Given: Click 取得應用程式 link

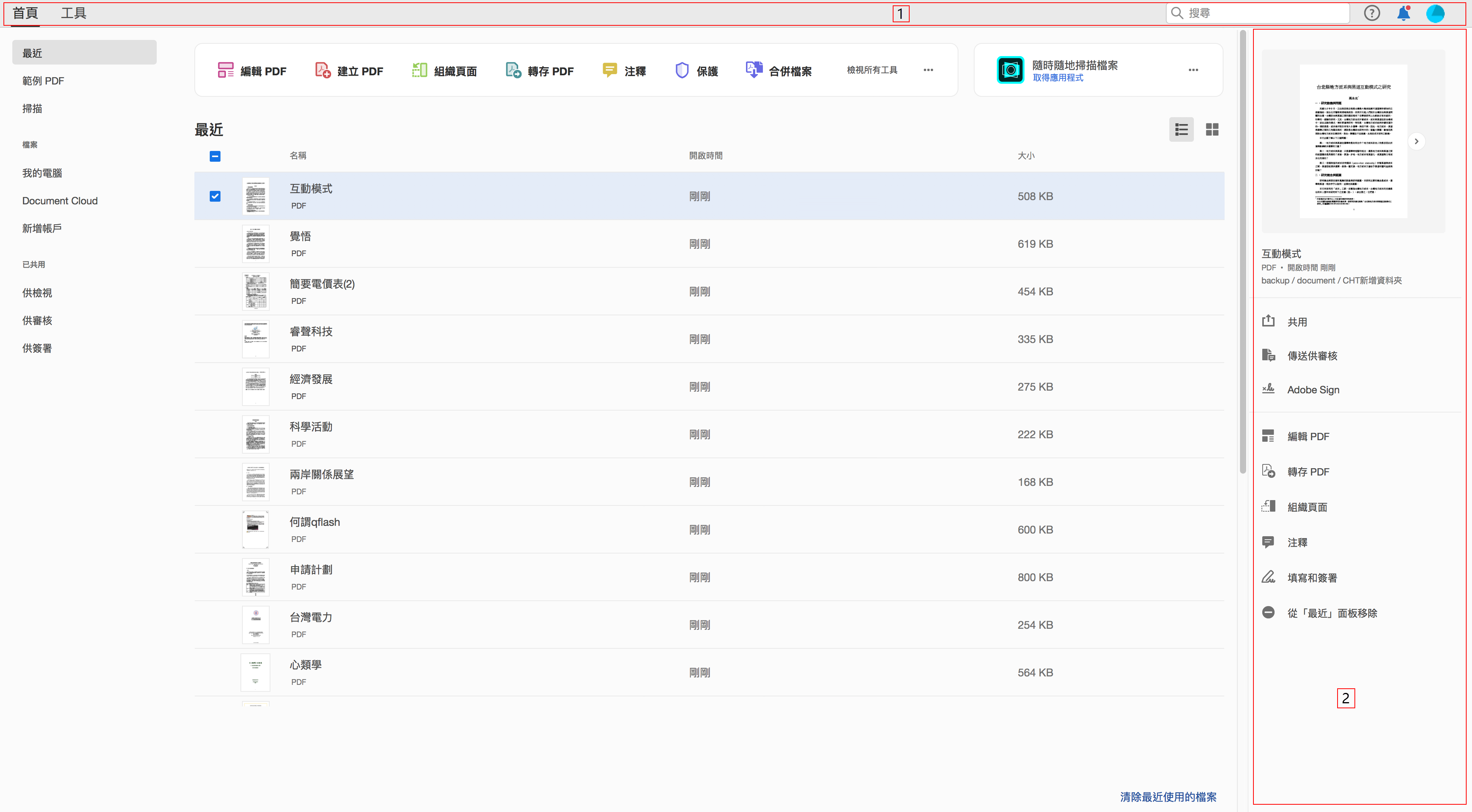Looking at the screenshot, I should click(1058, 78).
